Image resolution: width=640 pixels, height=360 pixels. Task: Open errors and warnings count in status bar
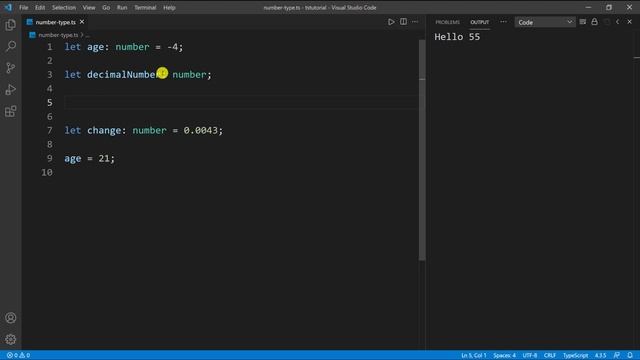point(18,355)
